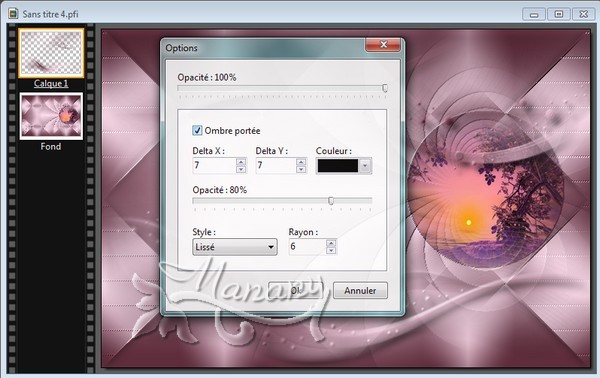This screenshot has width=600, height=378.
Task: Increase Rayon value with up arrow
Action: click(x=331, y=243)
